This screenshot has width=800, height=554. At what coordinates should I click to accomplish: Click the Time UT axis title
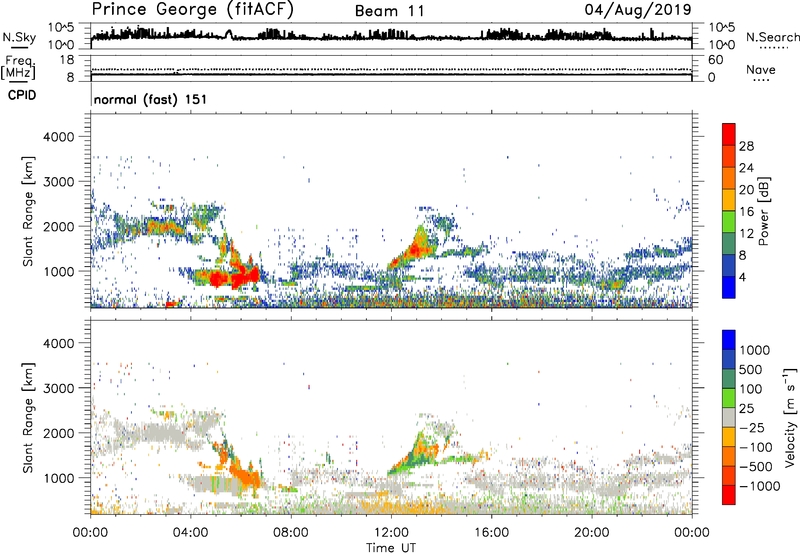pyautogui.click(x=391, y=548)
